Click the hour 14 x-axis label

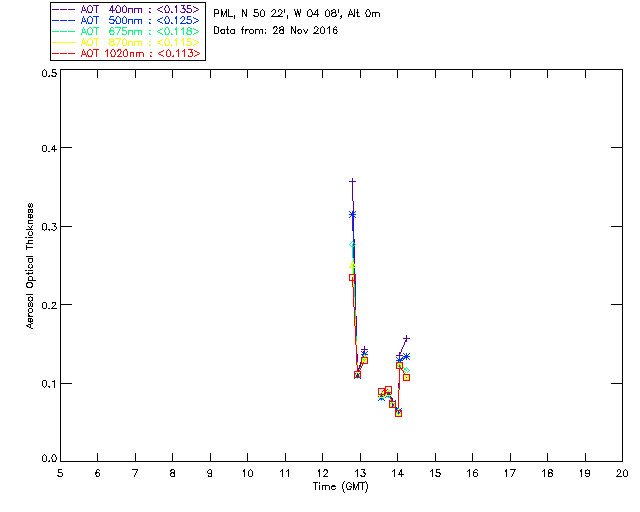[x=398, y=473]
